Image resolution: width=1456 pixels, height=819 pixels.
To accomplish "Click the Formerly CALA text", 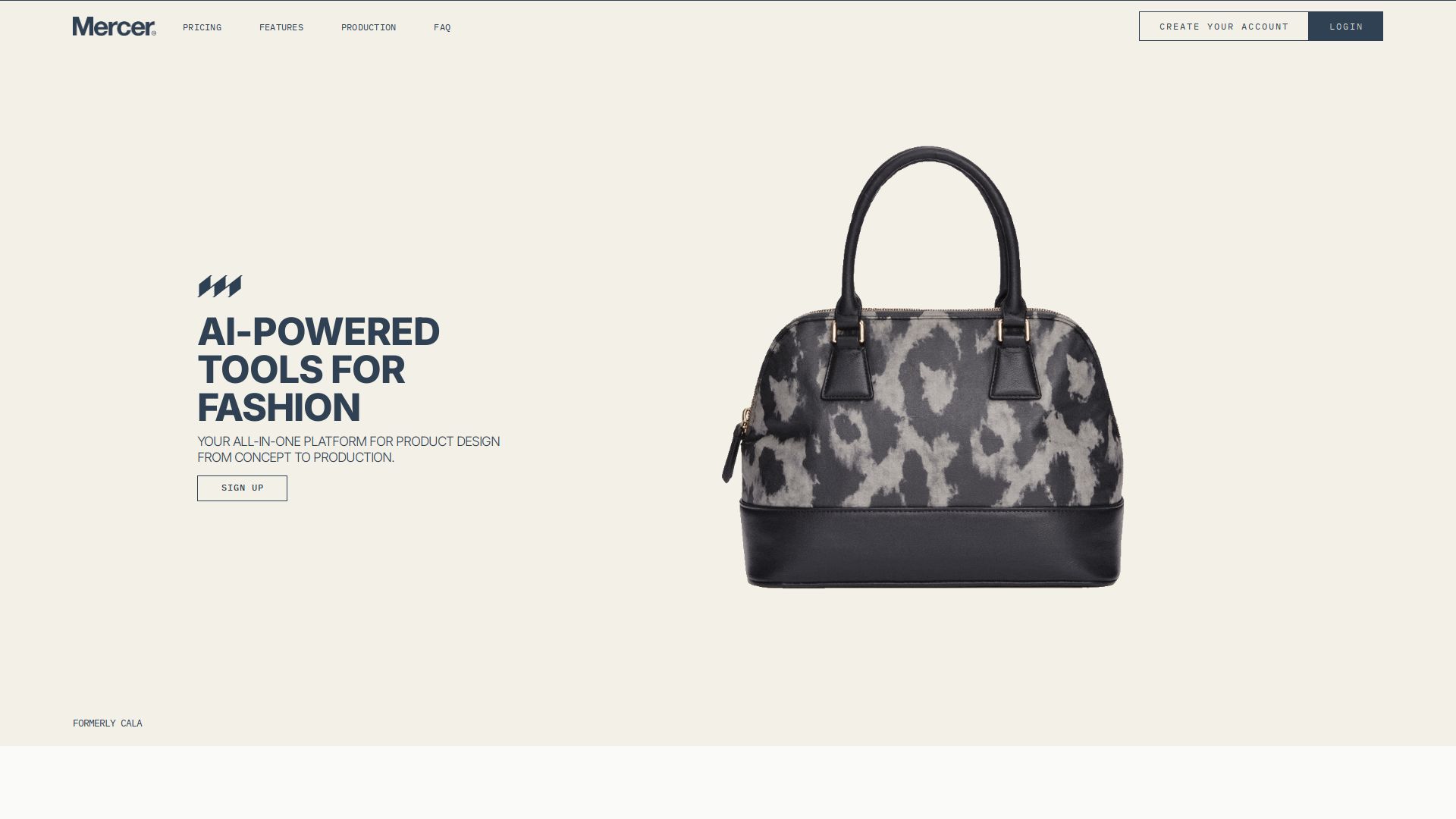I will click(108, 723).
